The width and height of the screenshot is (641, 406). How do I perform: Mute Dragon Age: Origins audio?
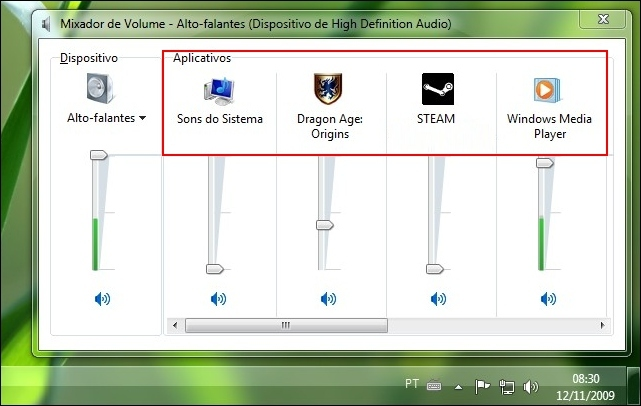328,299
